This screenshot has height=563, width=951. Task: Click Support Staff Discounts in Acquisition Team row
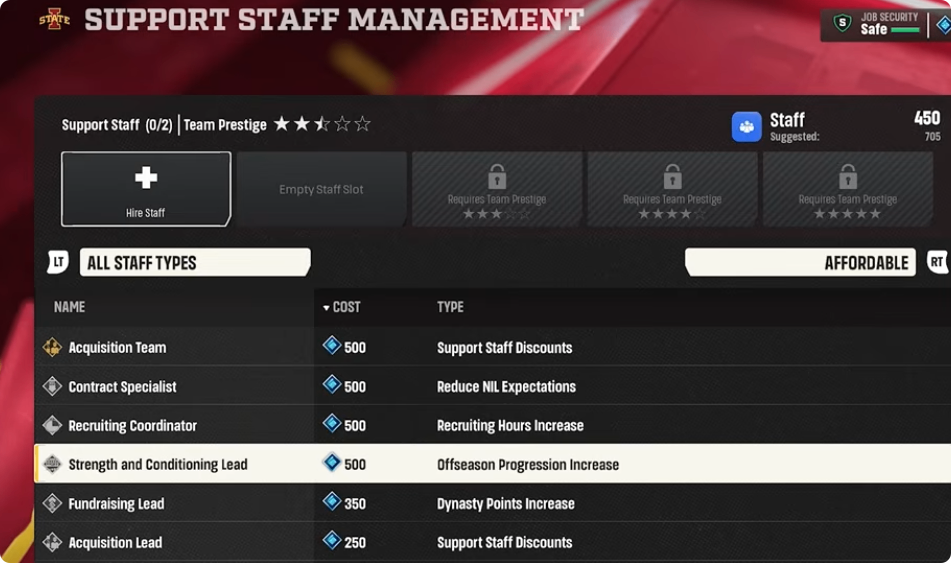click(x=504, y=348)
